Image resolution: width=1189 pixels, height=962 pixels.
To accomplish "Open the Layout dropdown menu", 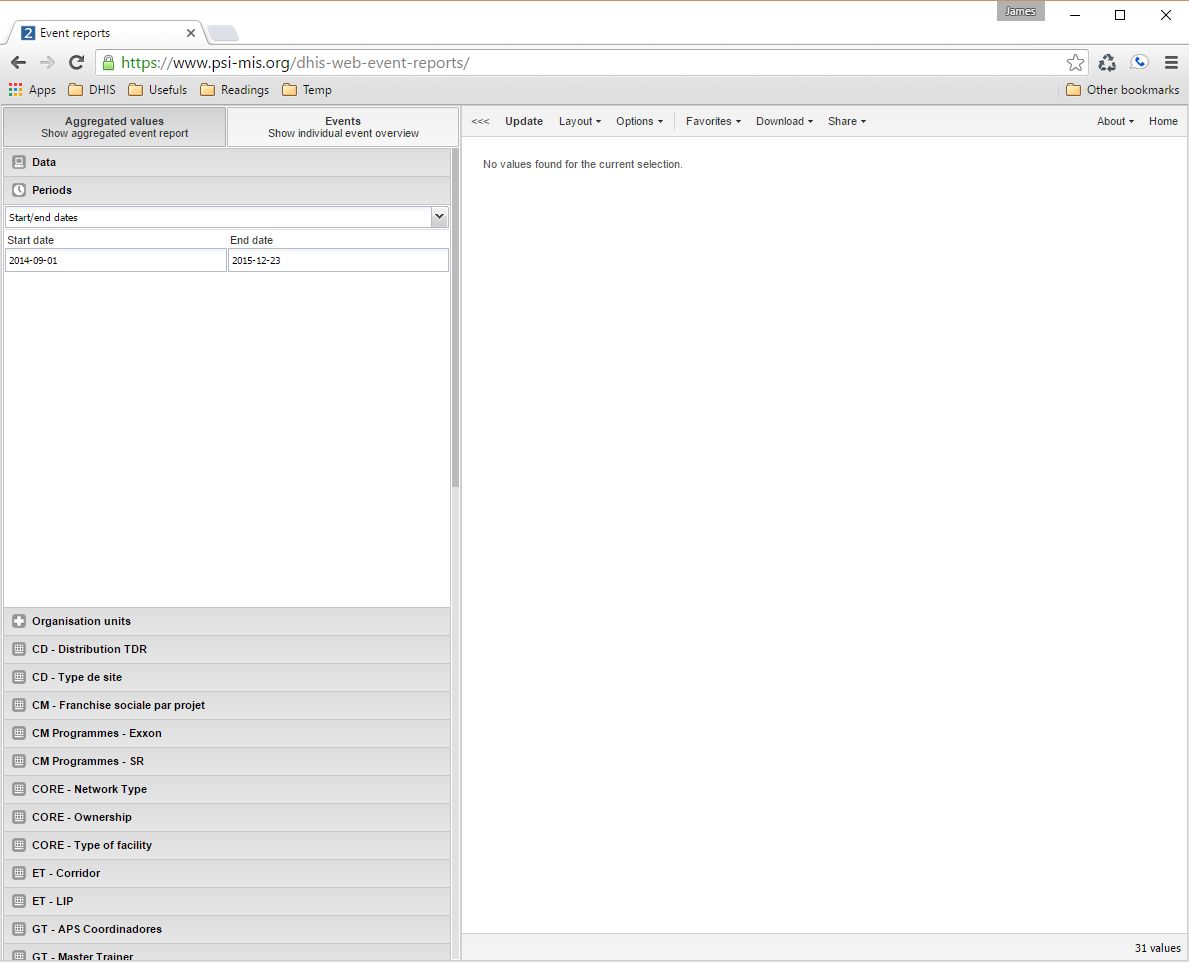I will click(579, 121).
